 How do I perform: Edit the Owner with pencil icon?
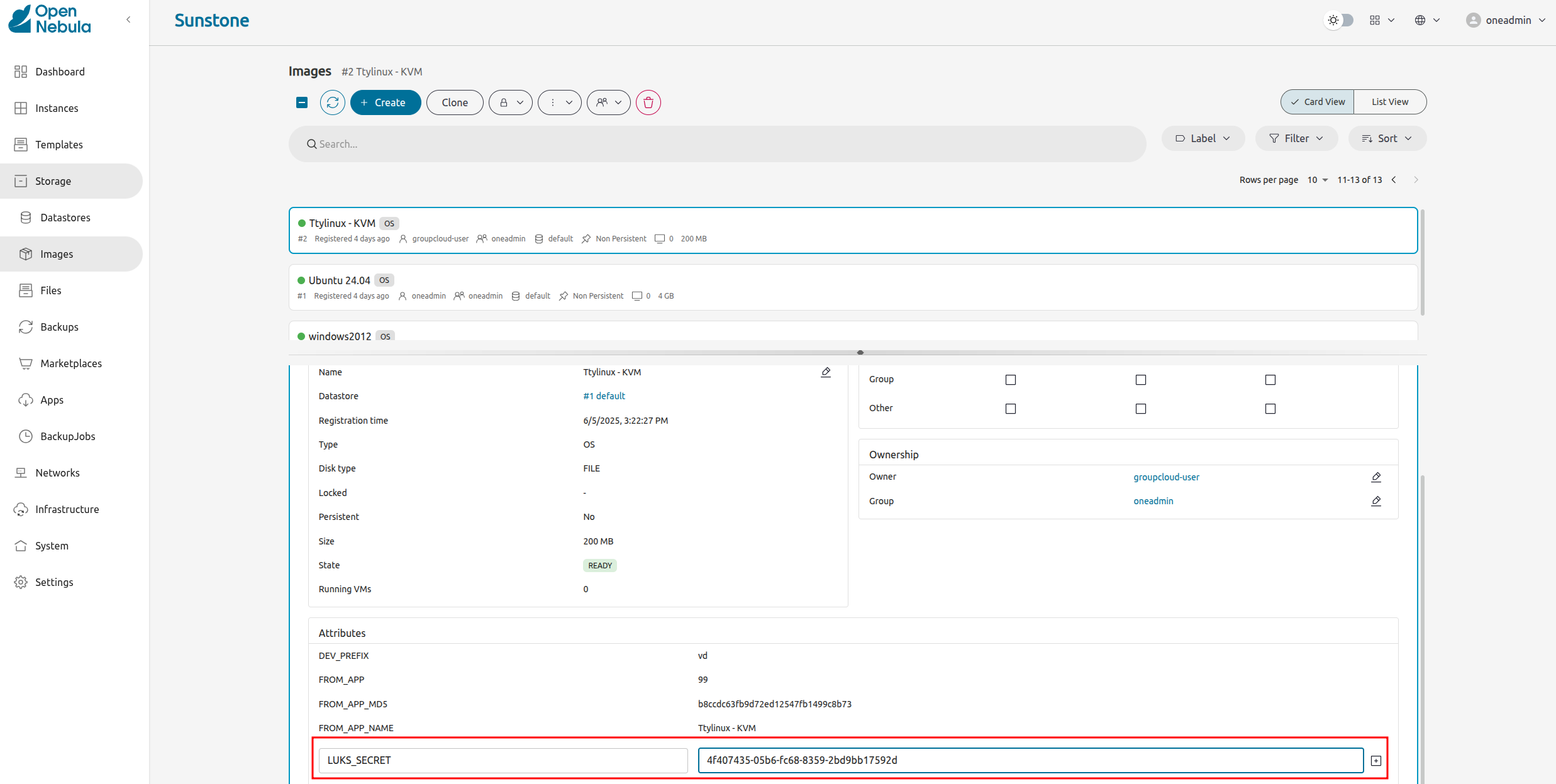[x=1375, y=477]
